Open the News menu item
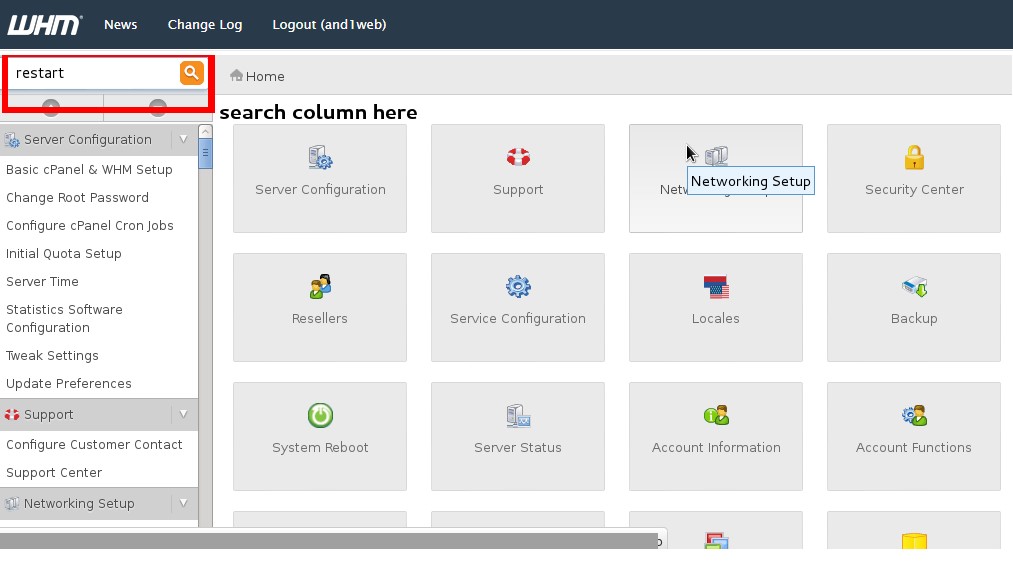1013x564 pixels. pyautogui.click(x=120, y=25)
